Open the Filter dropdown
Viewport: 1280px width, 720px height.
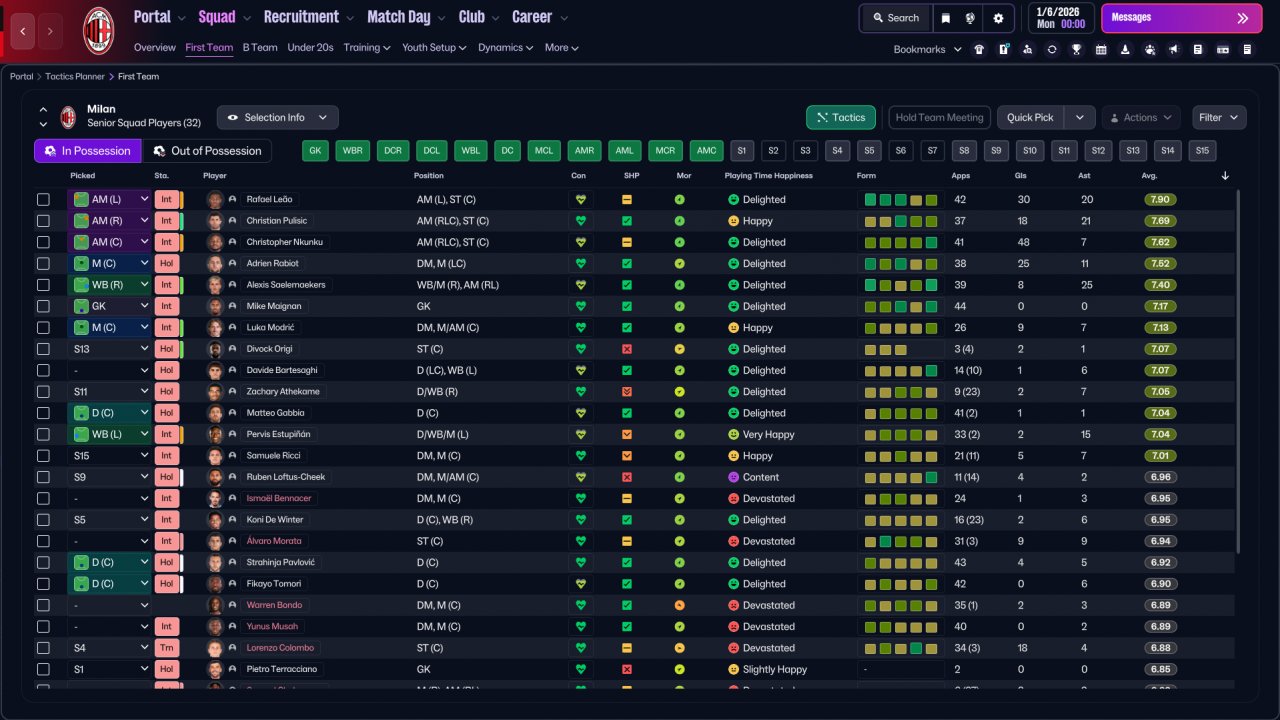coord(1219,117)
